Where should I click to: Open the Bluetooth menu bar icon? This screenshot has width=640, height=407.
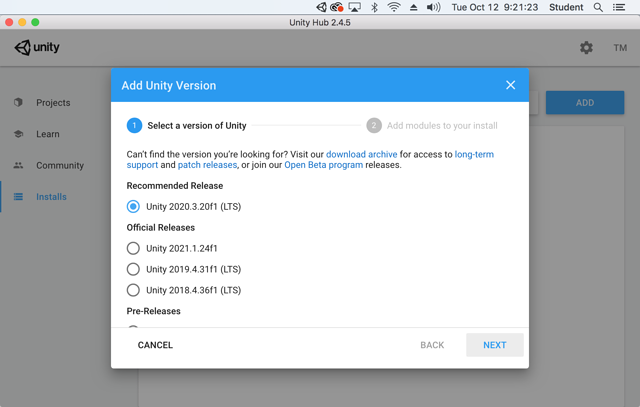[374, 7]
